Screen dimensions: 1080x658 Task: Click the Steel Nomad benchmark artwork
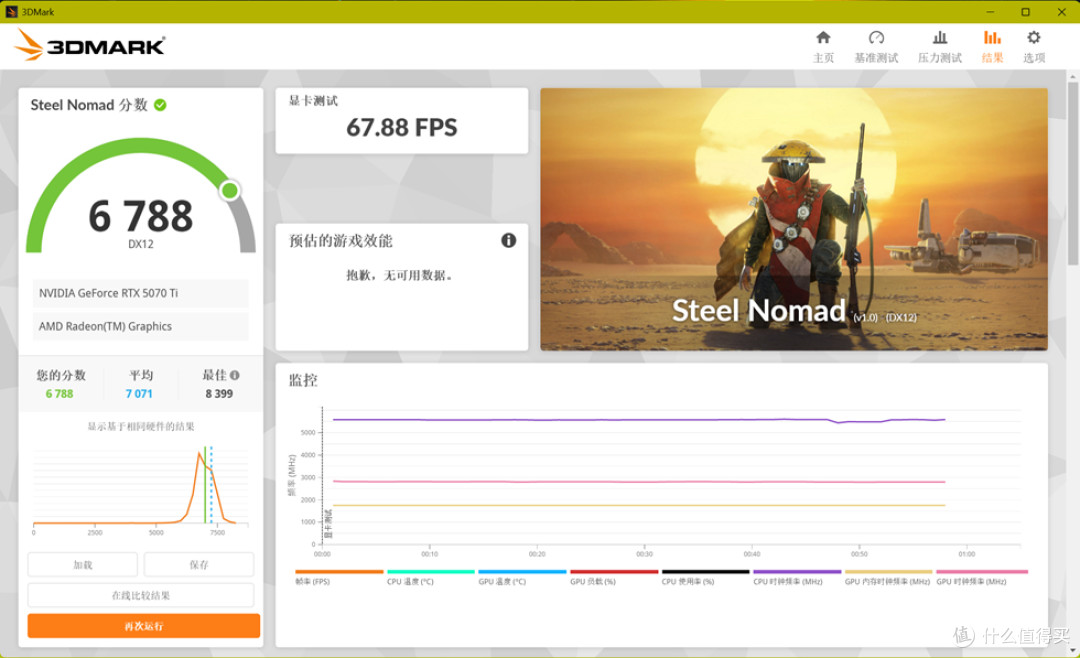click(x=793, y=219)
